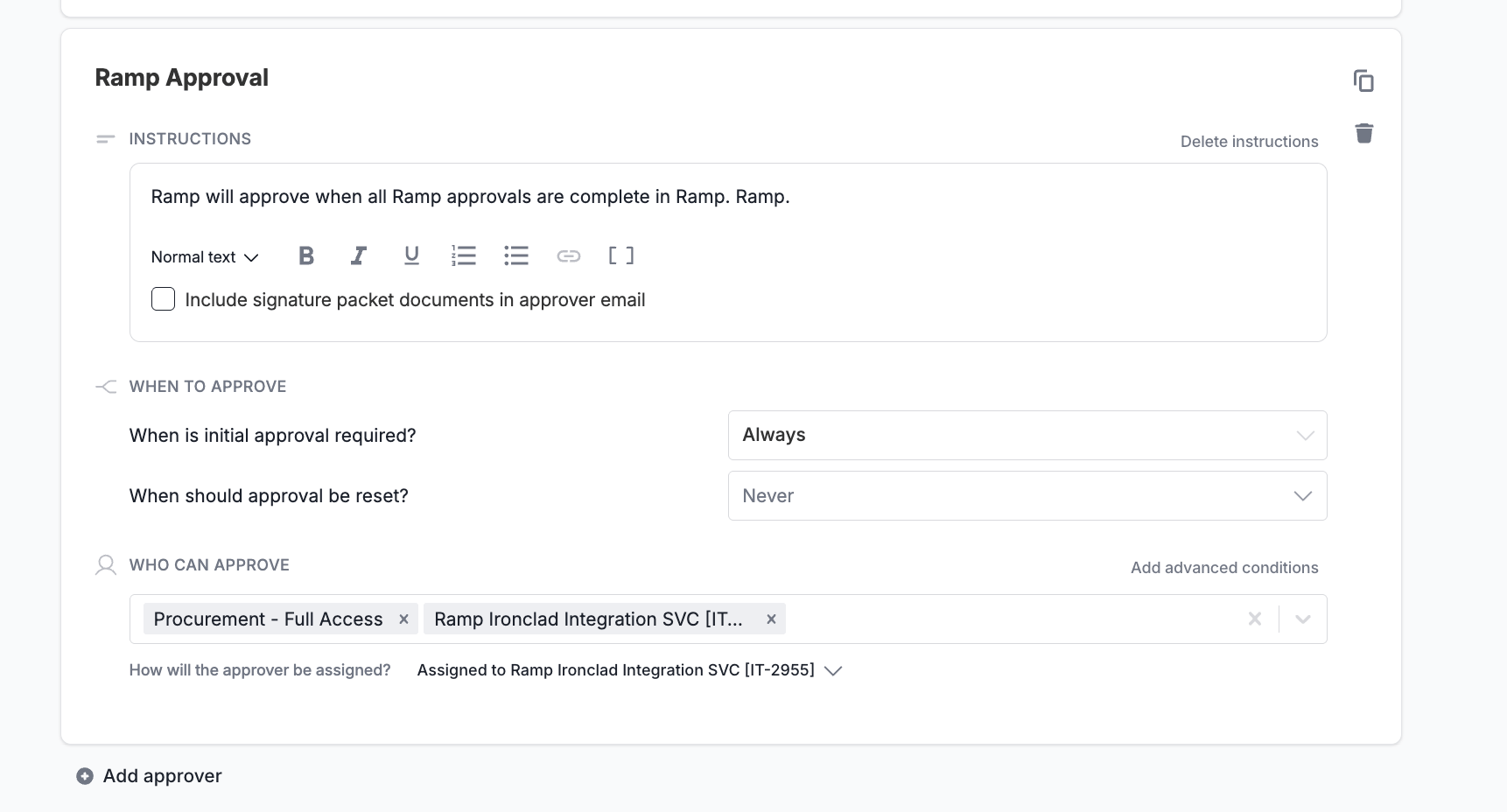The height and width of the screenshot is (812, 1507).
Task: Clear all approvers from the selector
Action: pyautogui.click(x=1255, y=619)
